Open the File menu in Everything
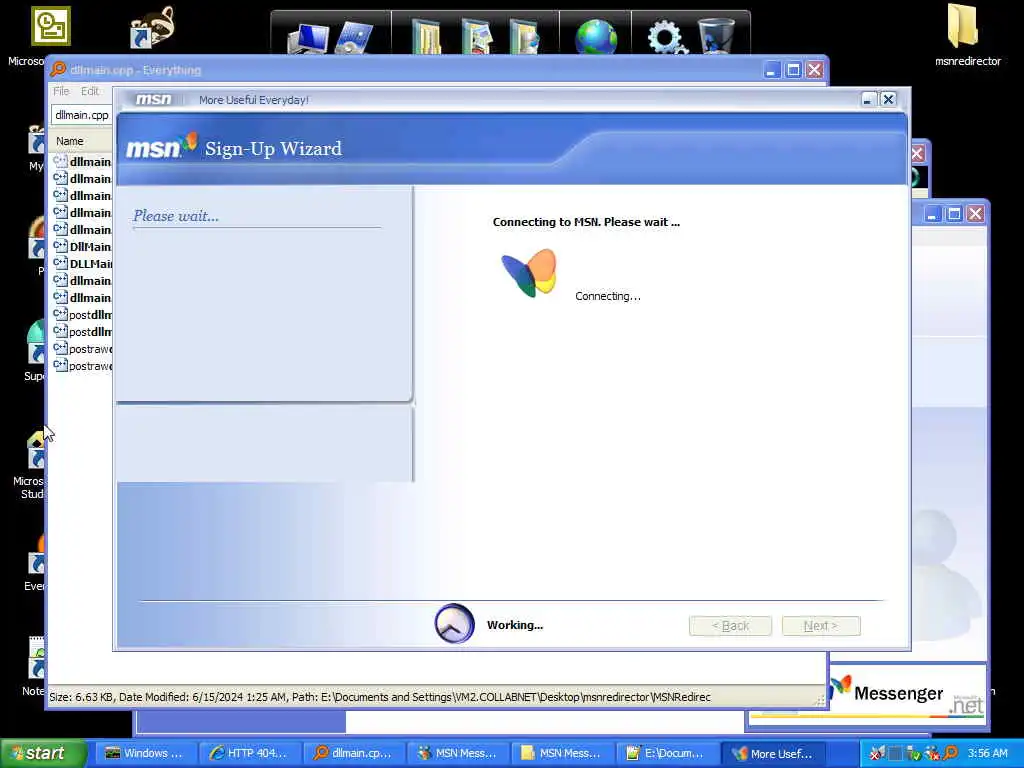Viewport: 1024px width, 768px height. (61, 91)
